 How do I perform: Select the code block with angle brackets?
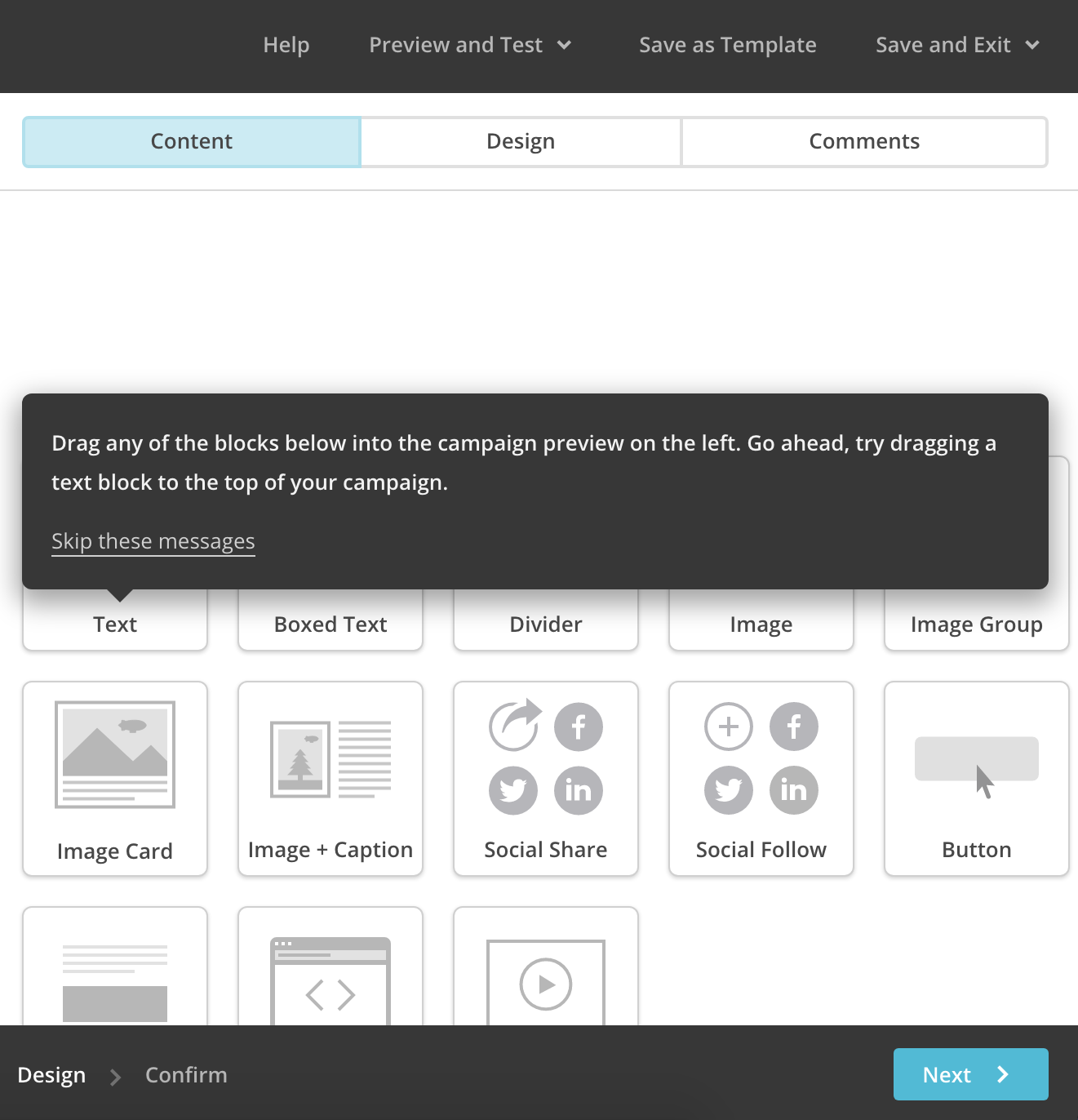click(330, 967)
